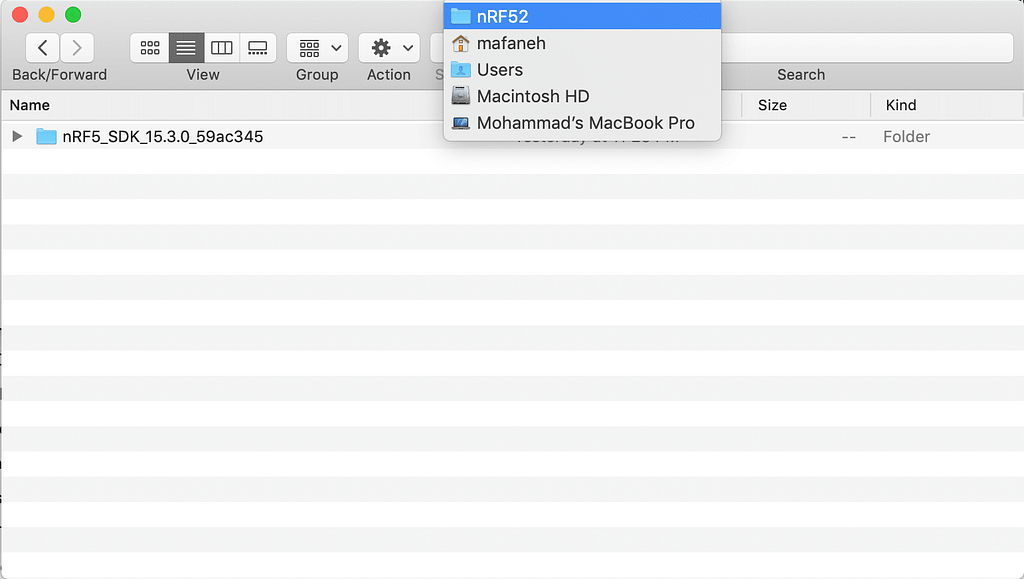Image resolution: width=1024 pixels, height=579 pixels.
Task: Open the Group dropdown chevron
Action: click(334, 47)
